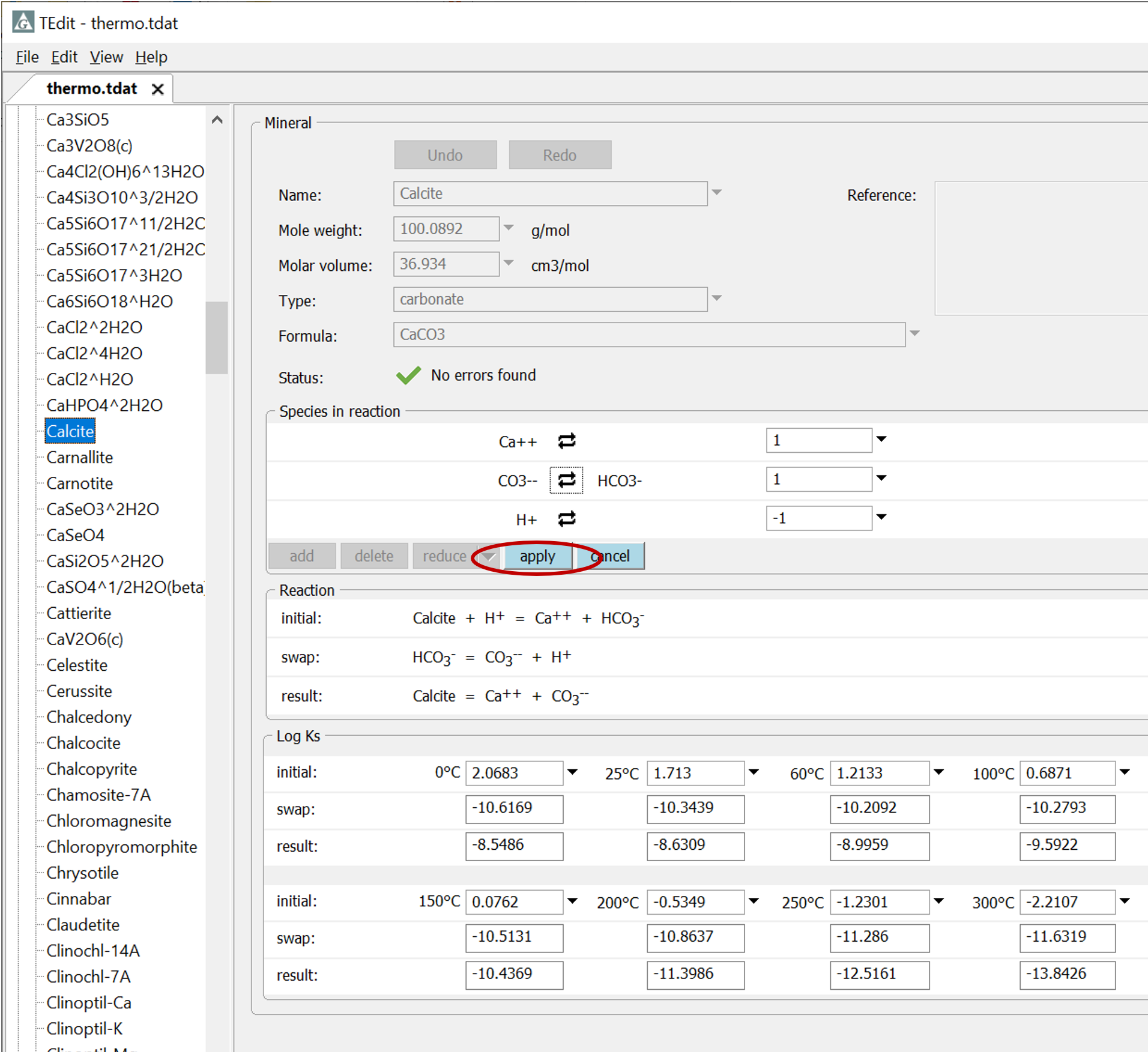Screen dimensions: 1148x1054
Task: Click the Mole weight field 100.0892
Action: [446, 229]
